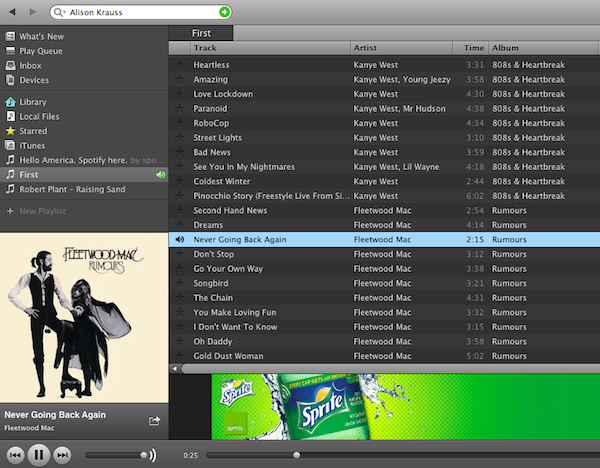Viewport: 600px width, 468px height.
Task: Skip to the next track
Action: (x=62, y=455)
